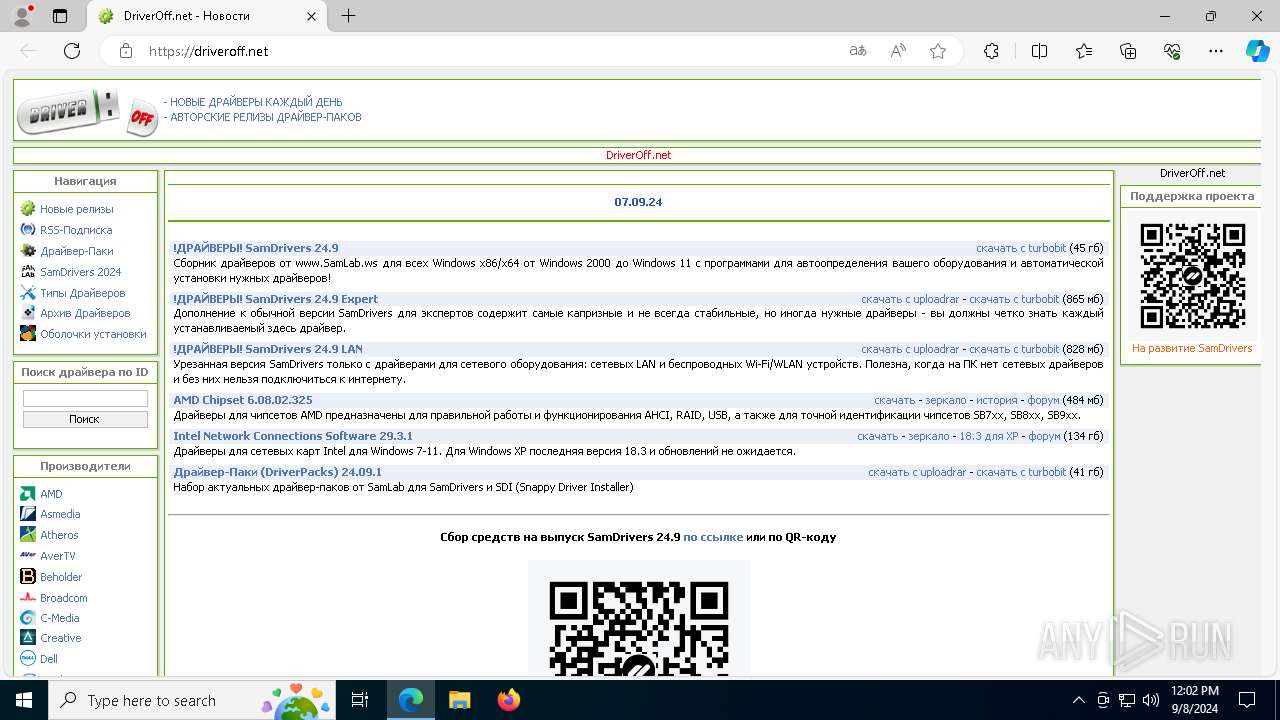This screenshot has height=720, width=1280.
Task: Click the red DriverOff.net banner link
Action: tap(638, 155)
